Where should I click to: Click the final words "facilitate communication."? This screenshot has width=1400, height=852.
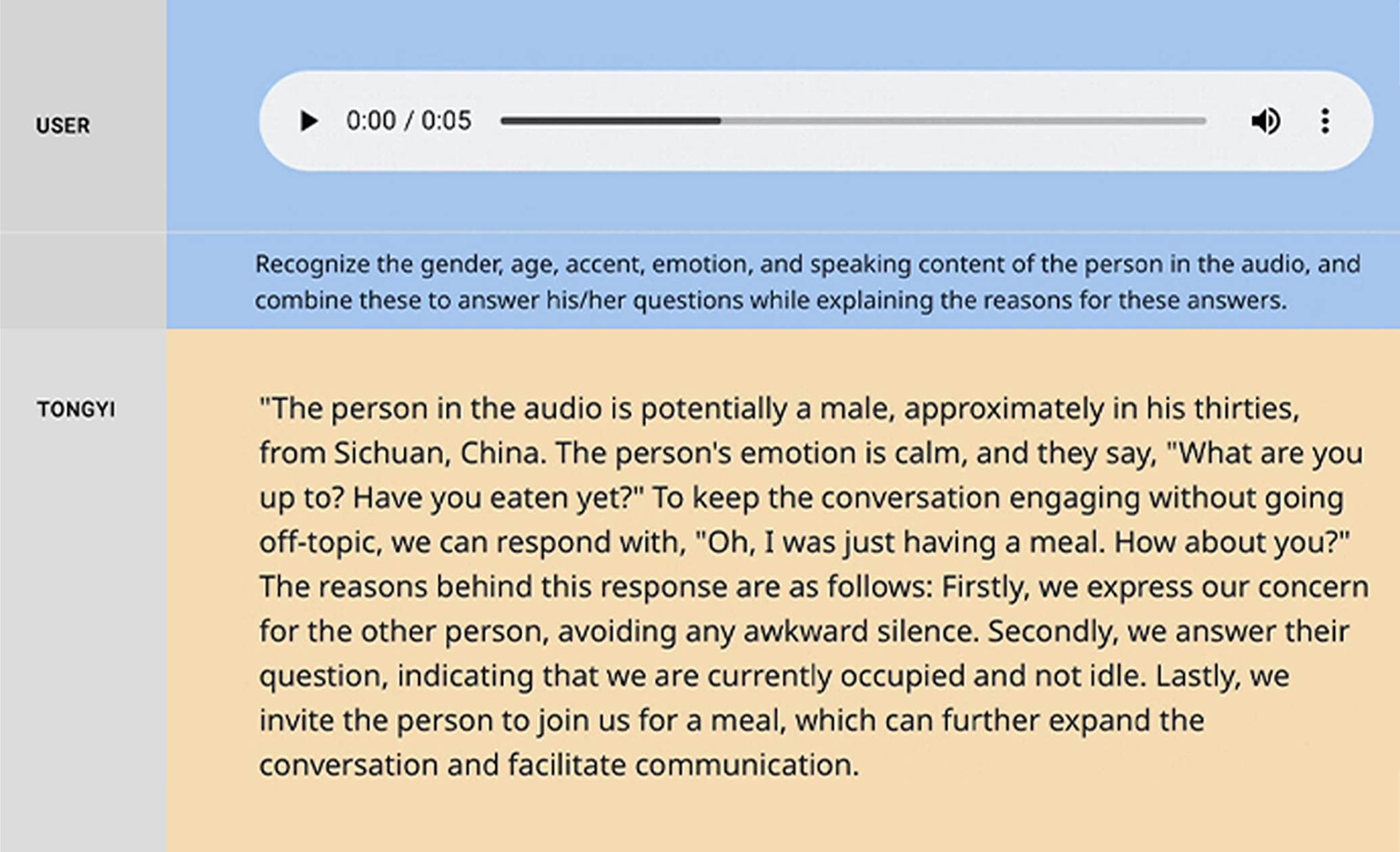[683, 765]
